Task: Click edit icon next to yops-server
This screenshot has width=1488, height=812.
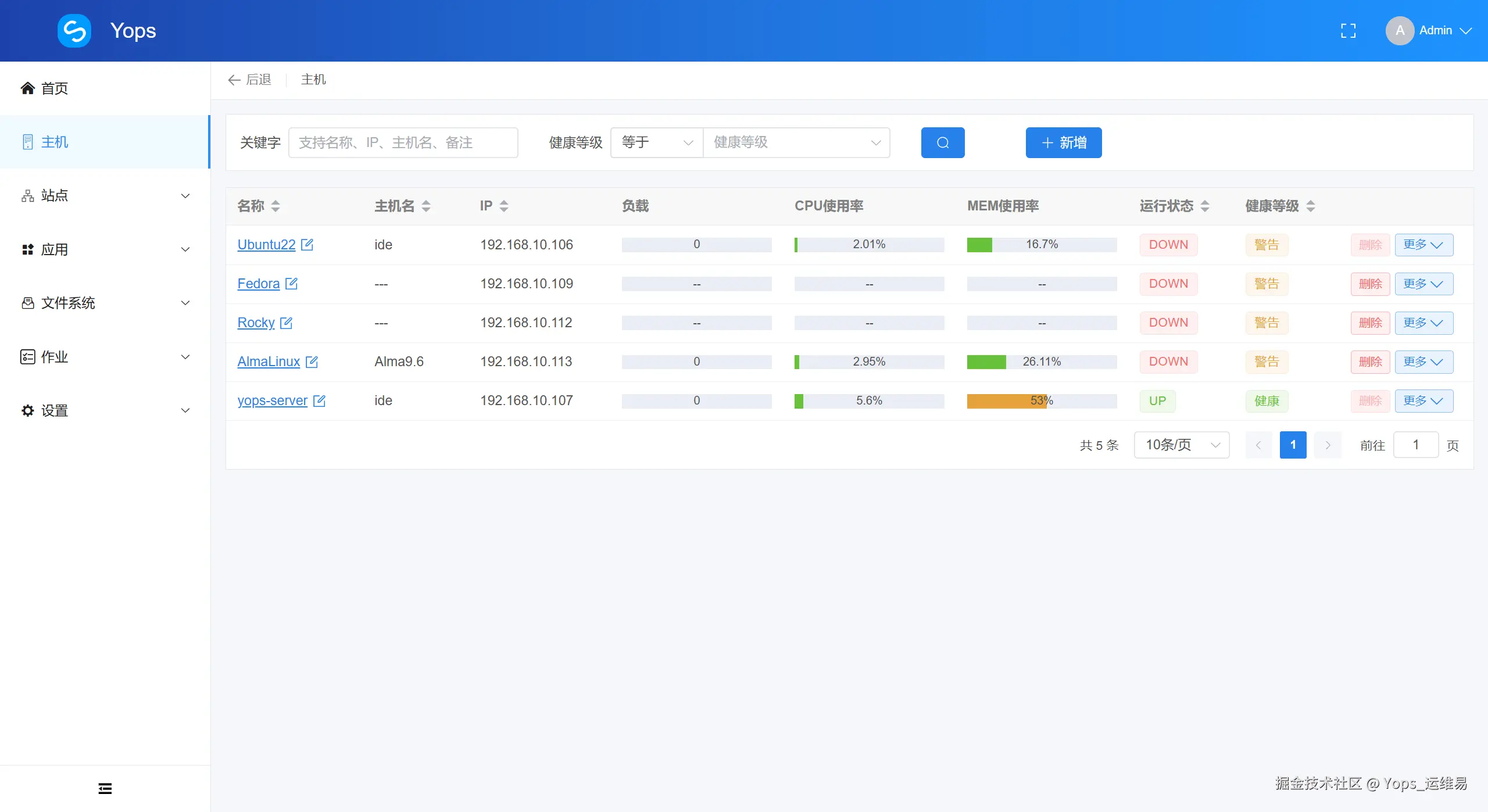Action: point(319,400)
